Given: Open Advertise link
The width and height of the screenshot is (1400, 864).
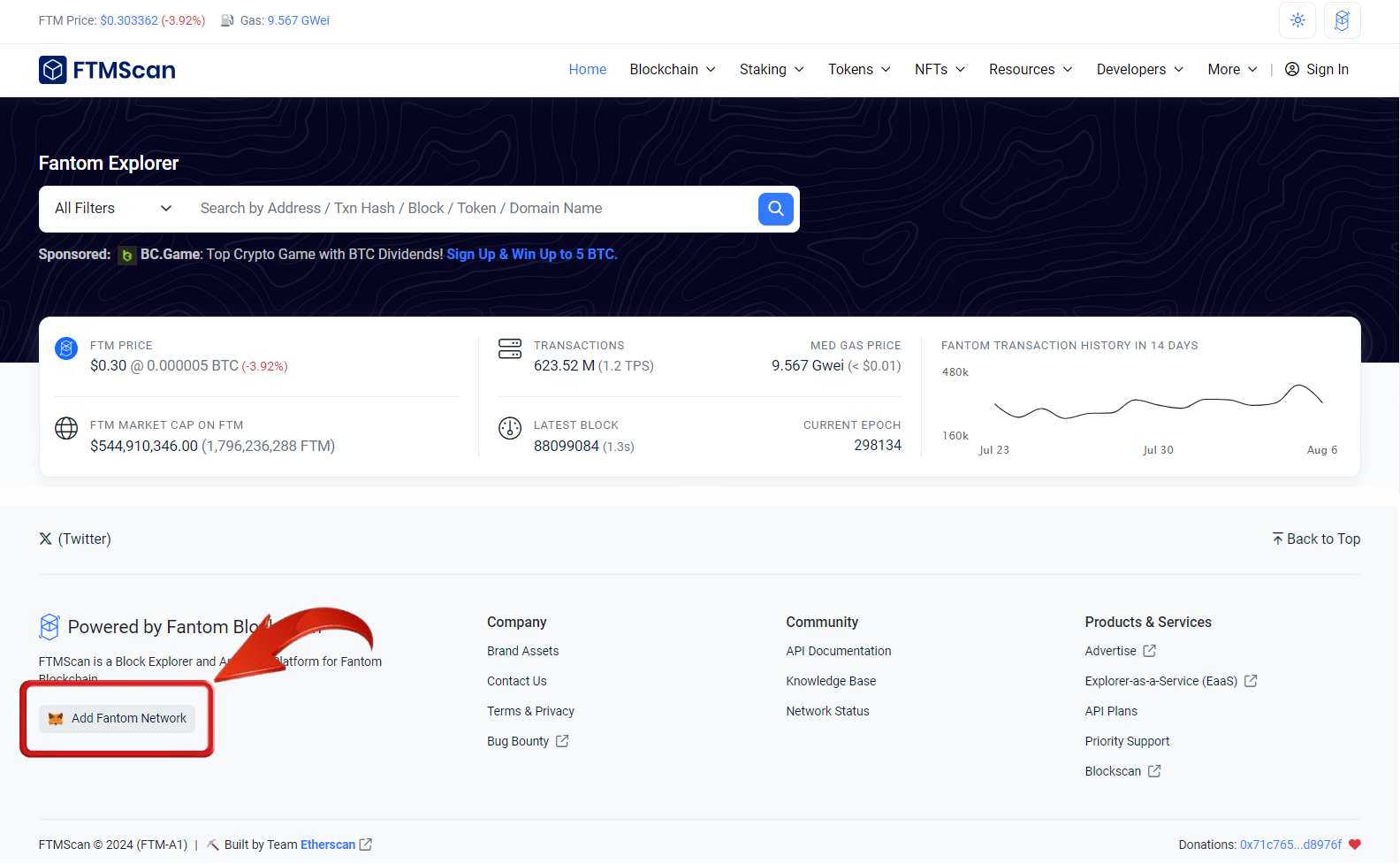Looking at the screenshot, I should pos(1111,651).
